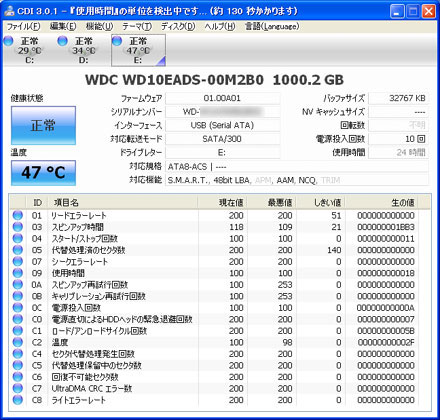This screenshot has height=420, width=440.
Task: Click the interface field USB (Serial ATA)
Action: pyautogui.click(x=222, y=125)
